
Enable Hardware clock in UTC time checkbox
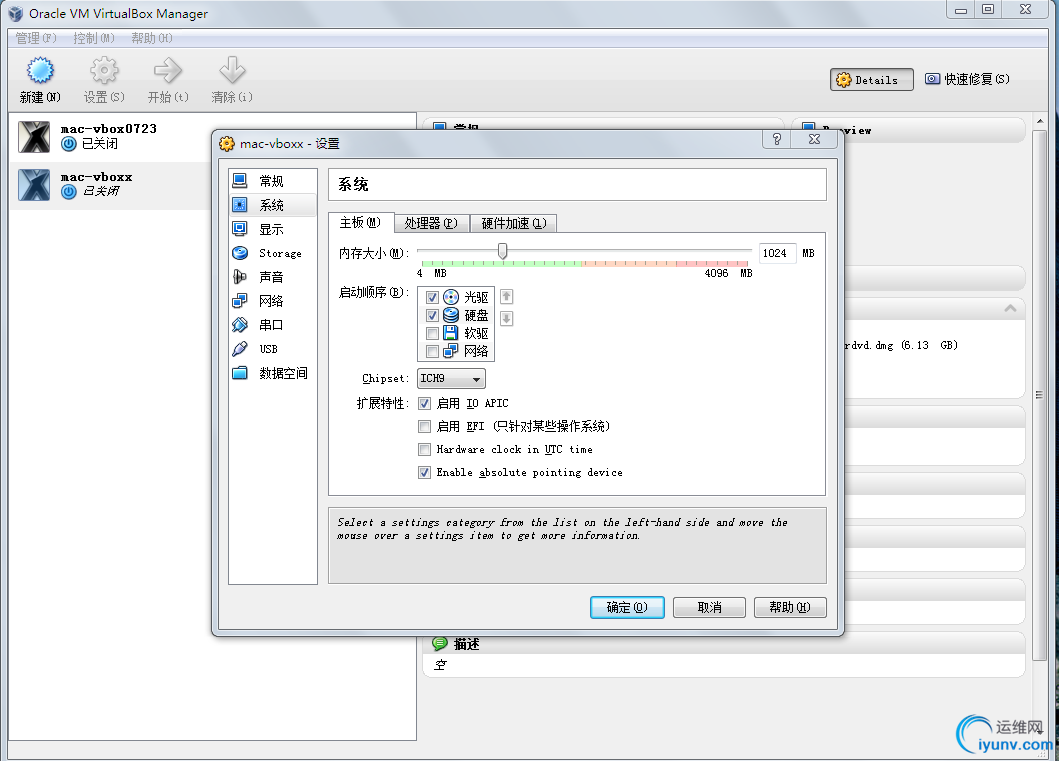tap(424, 449)
